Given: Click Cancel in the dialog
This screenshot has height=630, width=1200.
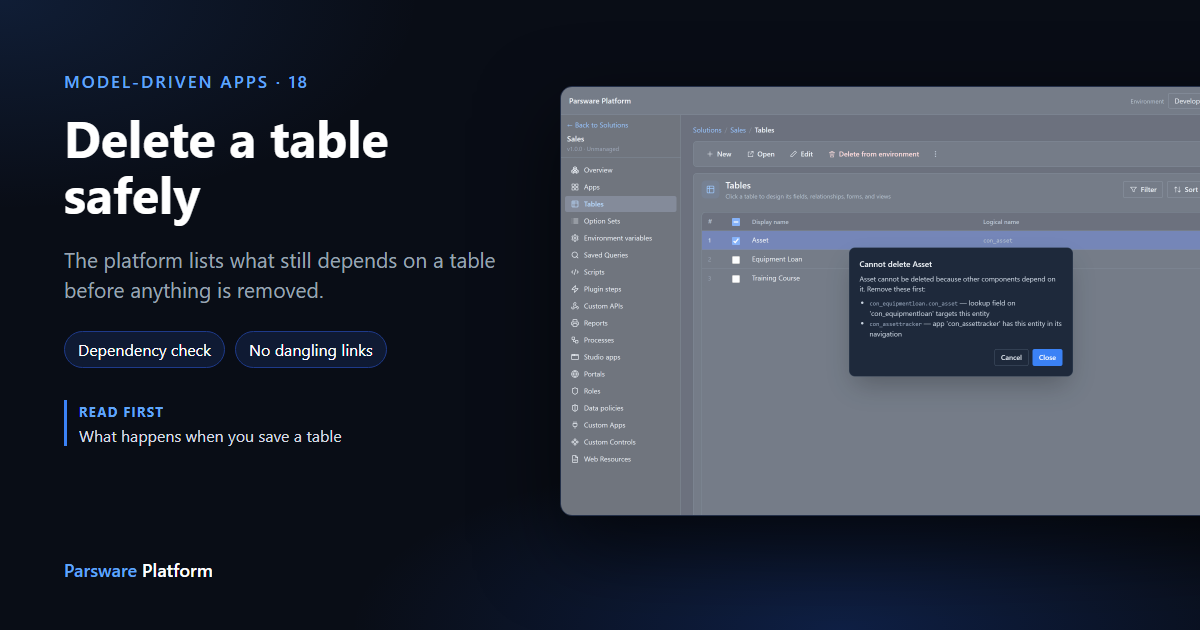Looking at the screenshot, I should pos(1011,357).
